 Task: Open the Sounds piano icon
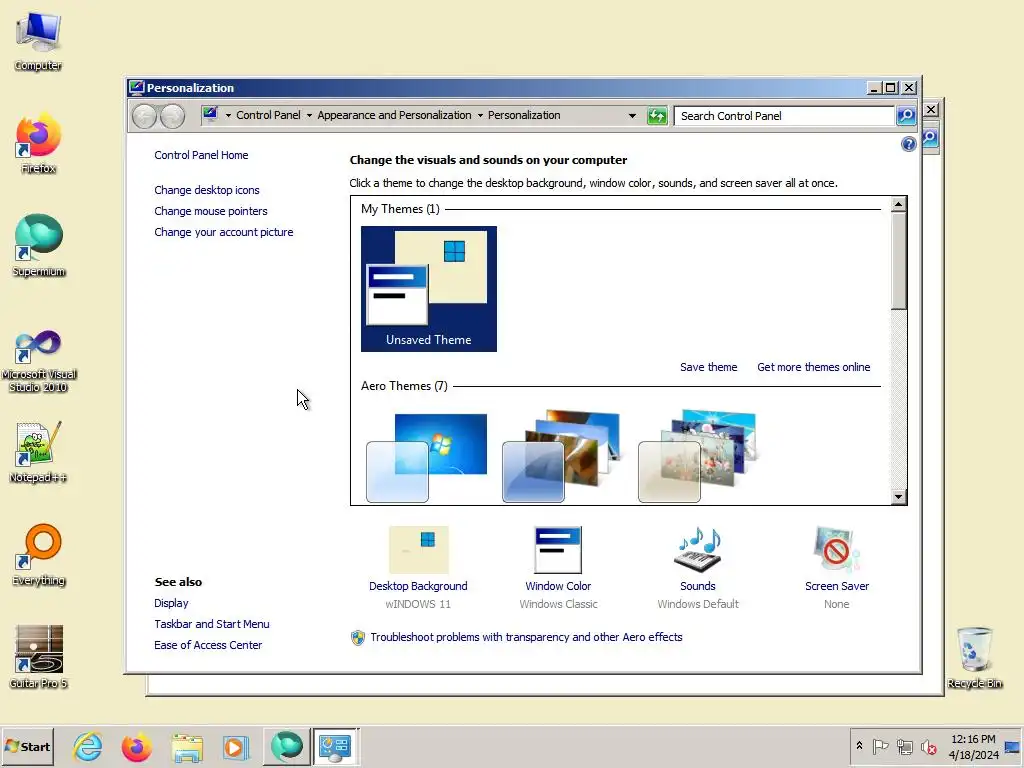pos(697,549)
